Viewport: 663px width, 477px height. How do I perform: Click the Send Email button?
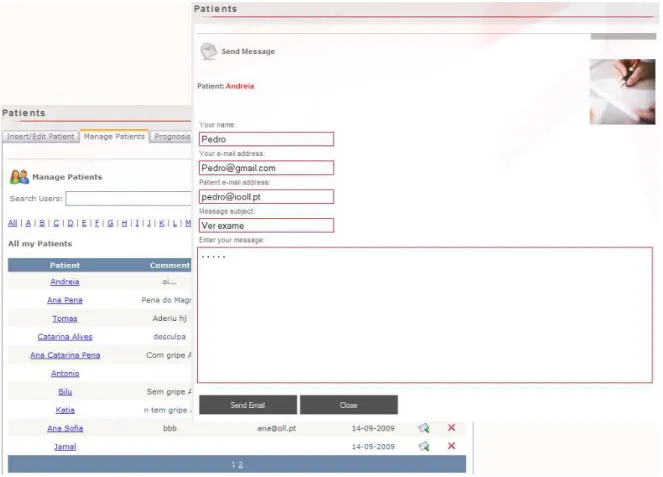point(248,405)
